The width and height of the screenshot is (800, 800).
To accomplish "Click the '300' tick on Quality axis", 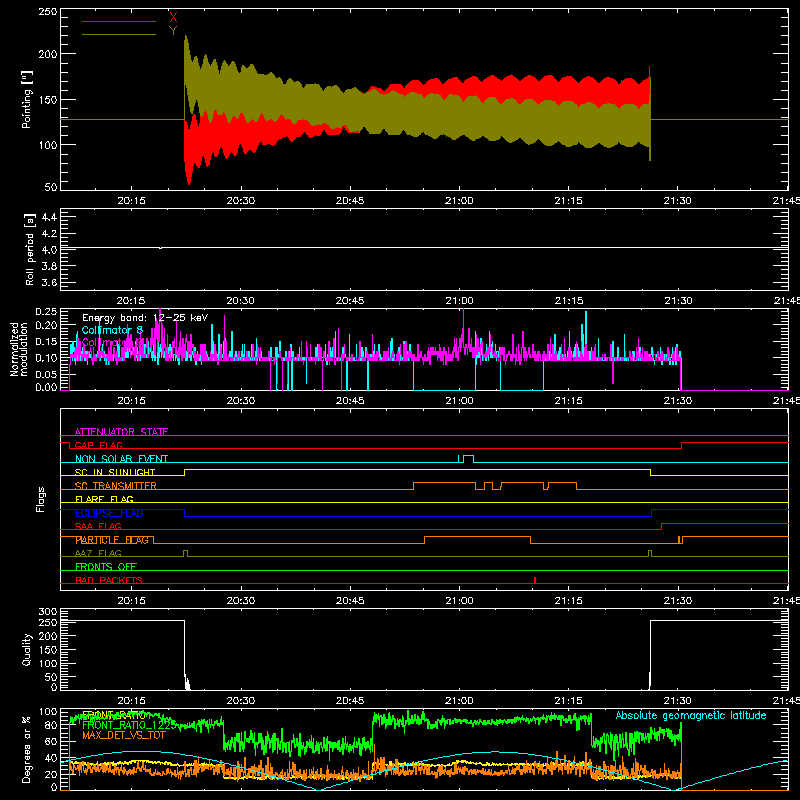I will click(x=47, y=612).
